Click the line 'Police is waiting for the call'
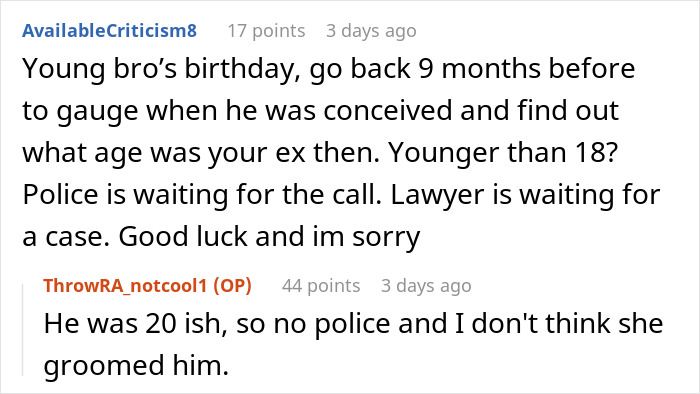The image size is (700, 394). pos(341,195)
